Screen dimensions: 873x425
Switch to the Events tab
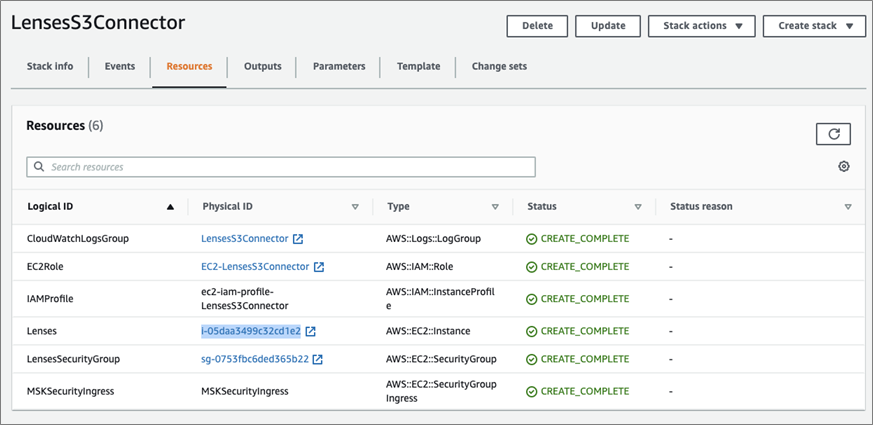pyautogui.click(x=120, y=67)
